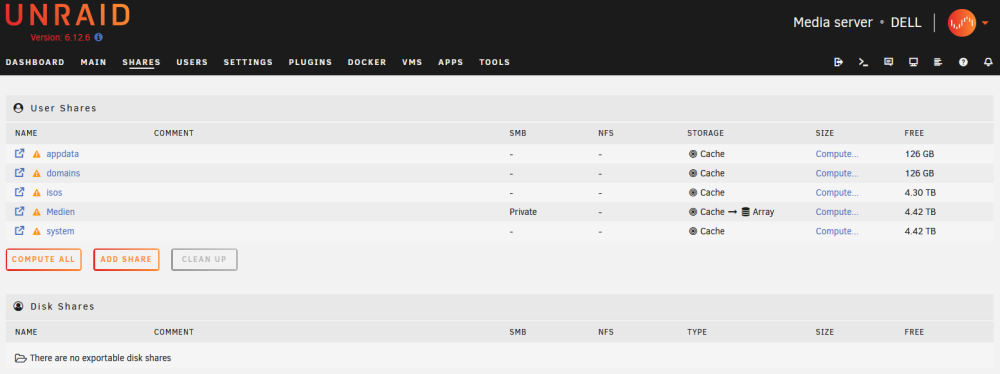Open the appdata share browse icon

pos(20,154)
